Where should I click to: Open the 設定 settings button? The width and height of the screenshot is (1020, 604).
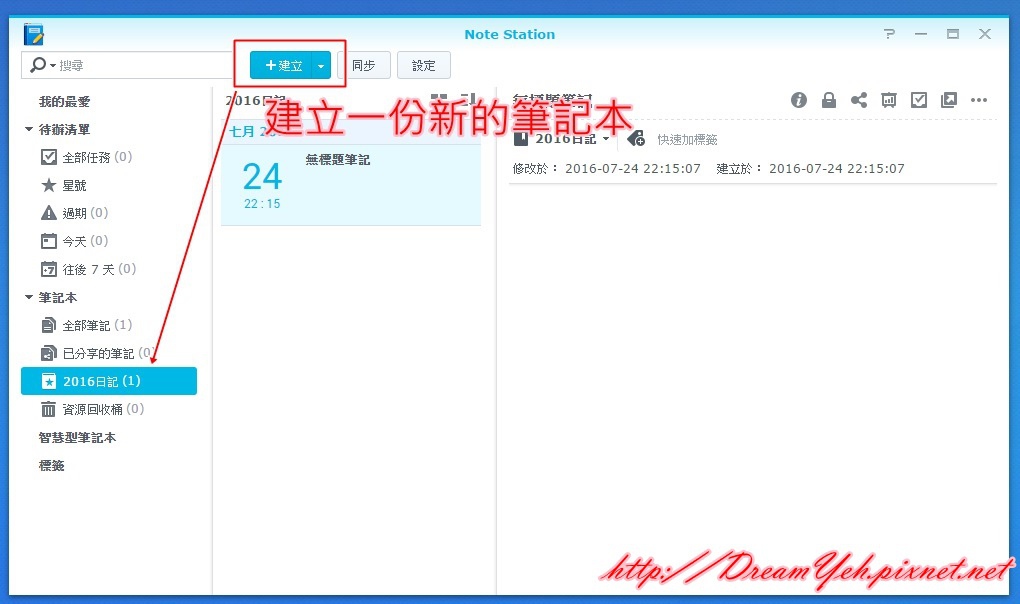(423, 65)
